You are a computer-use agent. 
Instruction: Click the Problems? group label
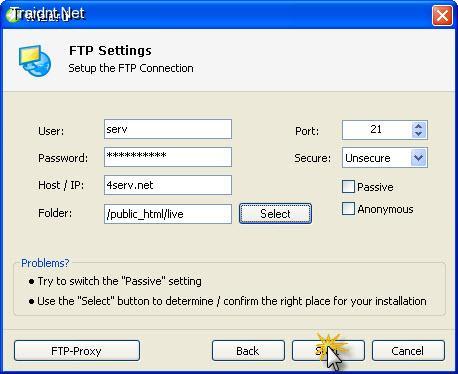click(x=45, y=263)
